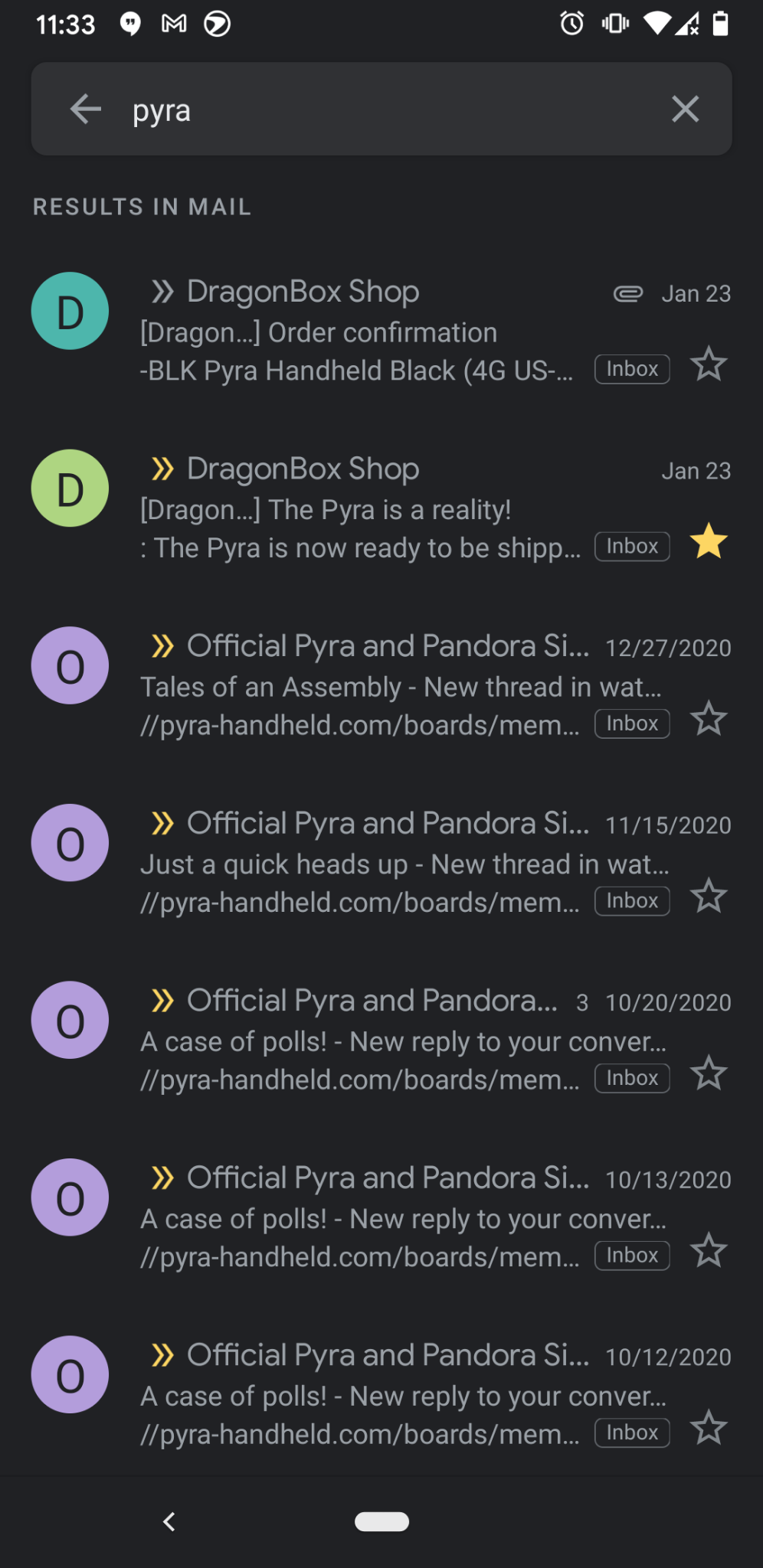Select avatar of 11/15/2020 Pyra email
Viewport: 763px width, 1568px height.
click(x=70, y=843)
